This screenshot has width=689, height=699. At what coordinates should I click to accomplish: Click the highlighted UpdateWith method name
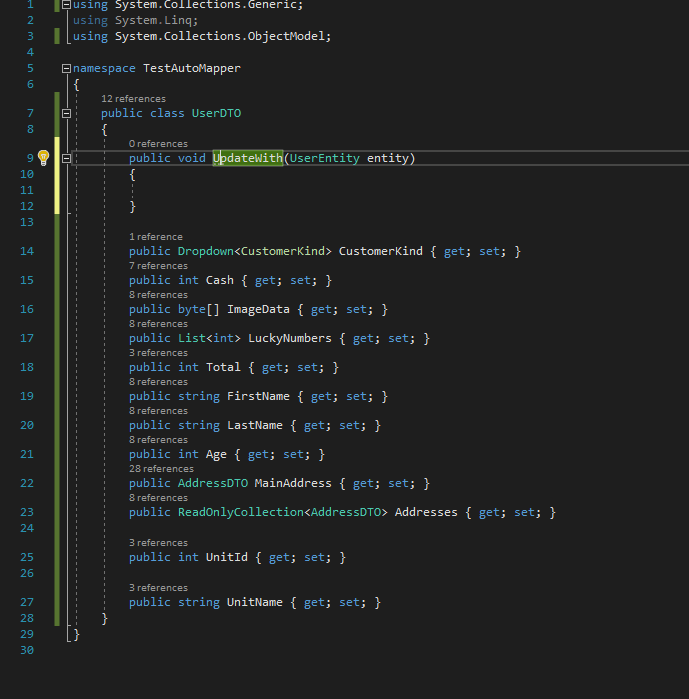click(x=248, y=158)
